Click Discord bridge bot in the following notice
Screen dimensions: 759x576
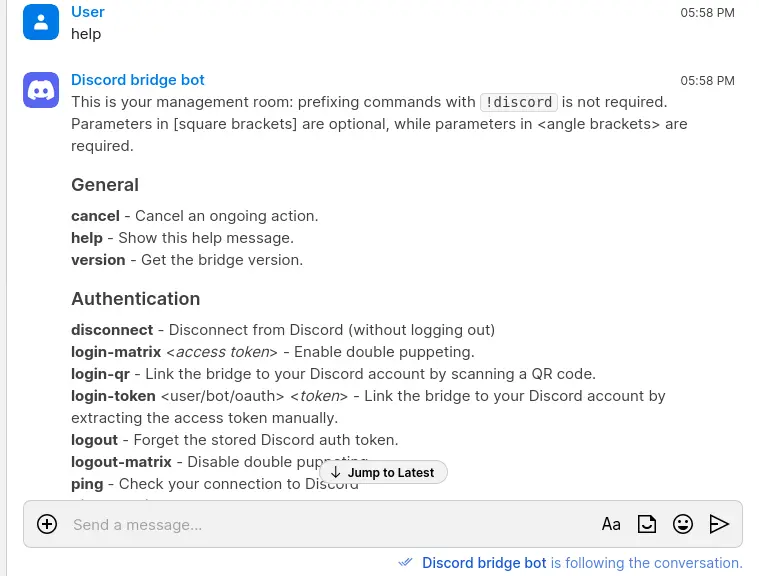coord(484,563)
